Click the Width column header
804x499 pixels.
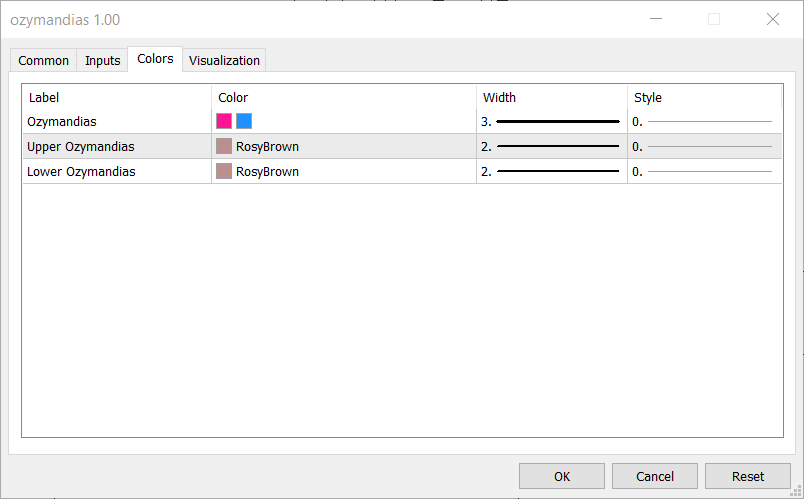click(552, 97)
